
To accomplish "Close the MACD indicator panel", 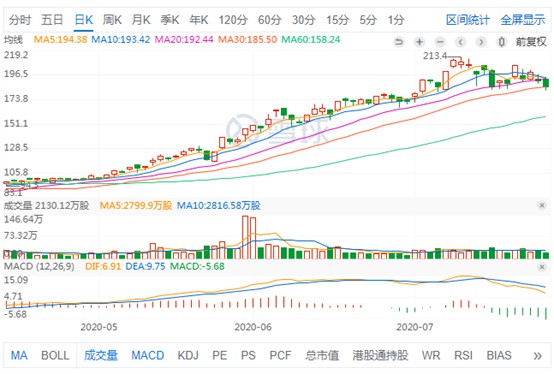I will coord(542,267).
